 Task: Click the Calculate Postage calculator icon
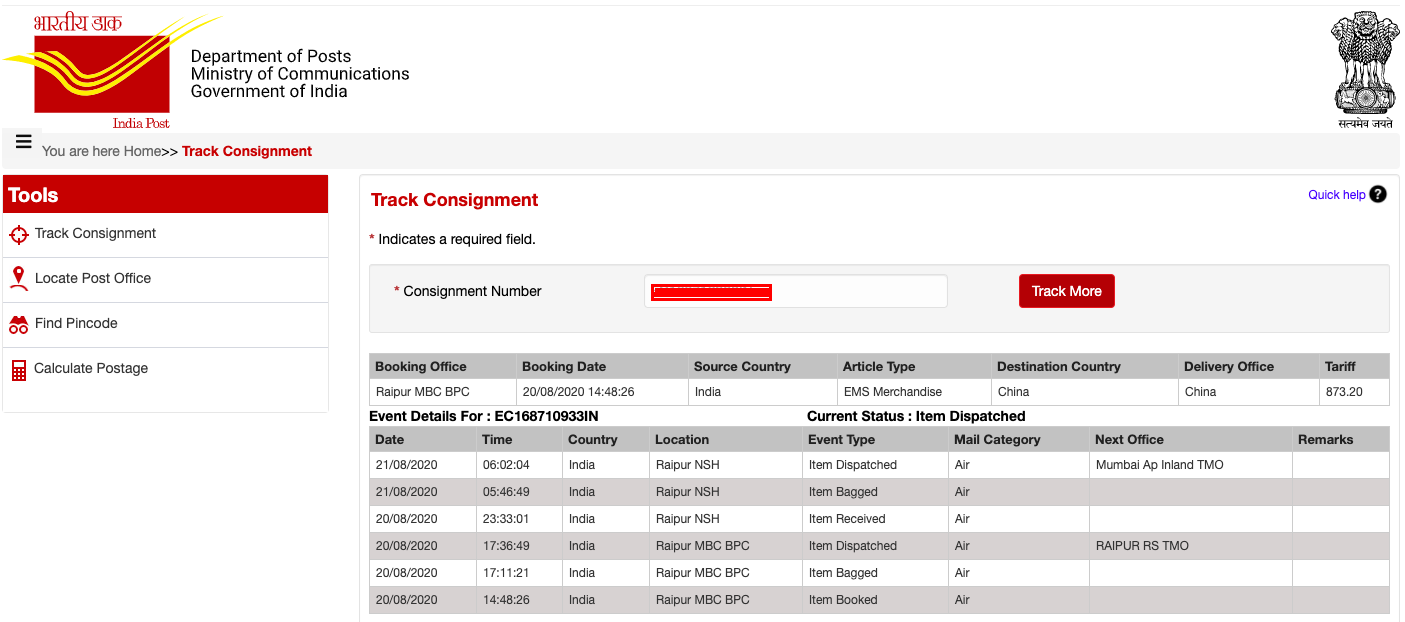tap(18, 369)
